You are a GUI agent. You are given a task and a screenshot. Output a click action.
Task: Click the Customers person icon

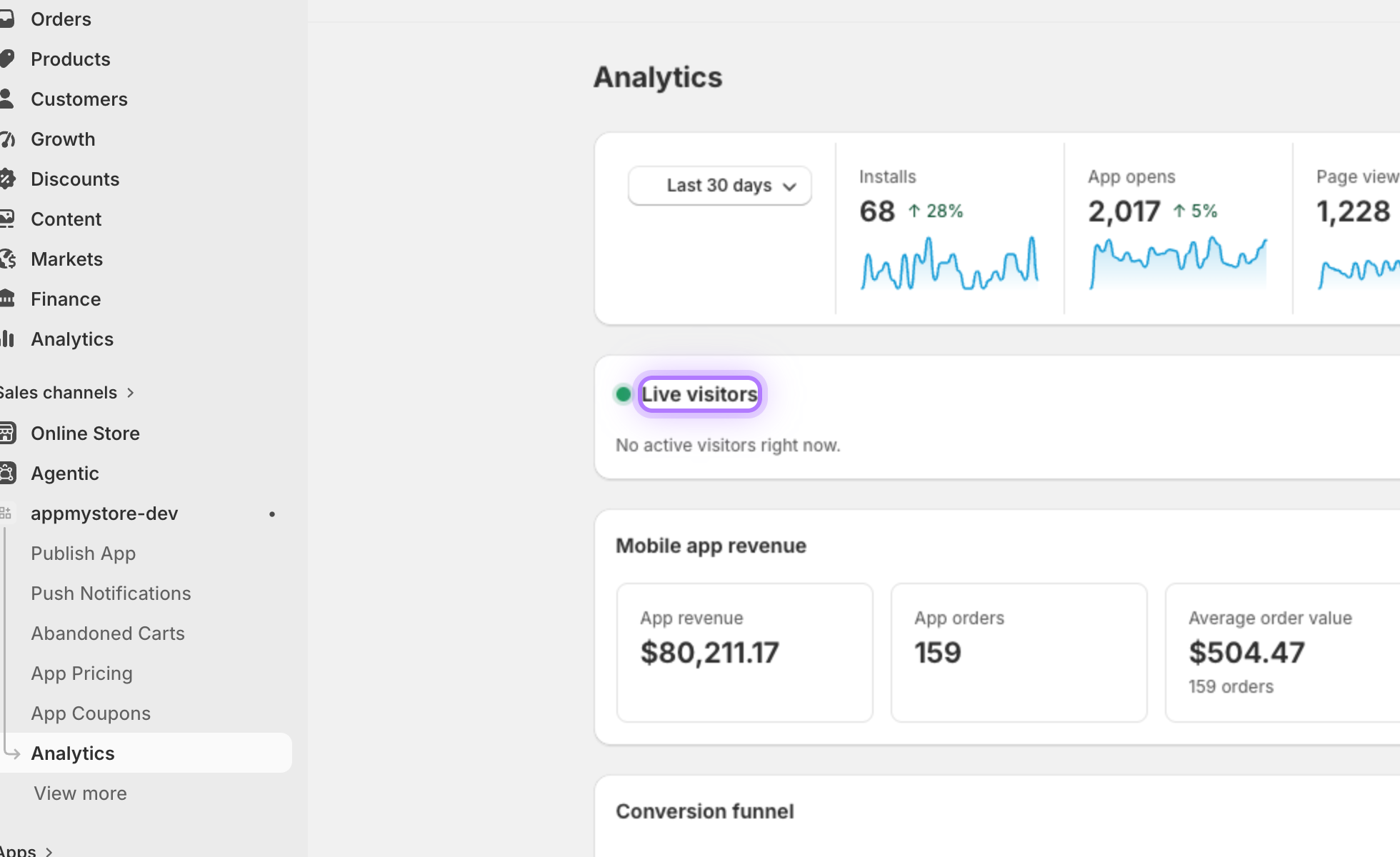tap(6, 99)
